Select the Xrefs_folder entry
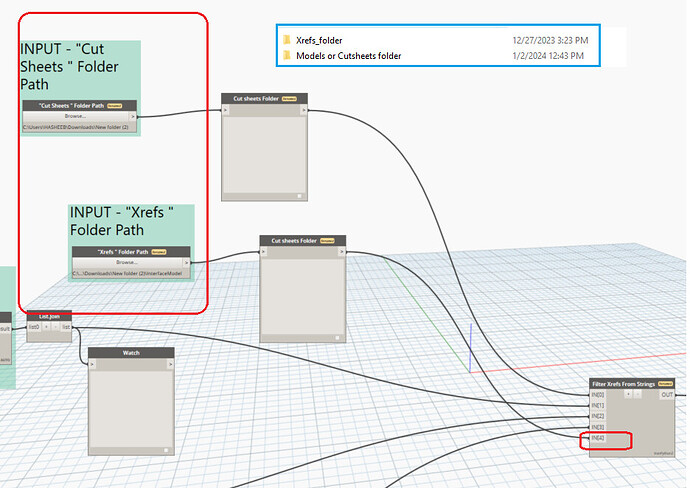The image size is (690, 488). pos(319,40)
